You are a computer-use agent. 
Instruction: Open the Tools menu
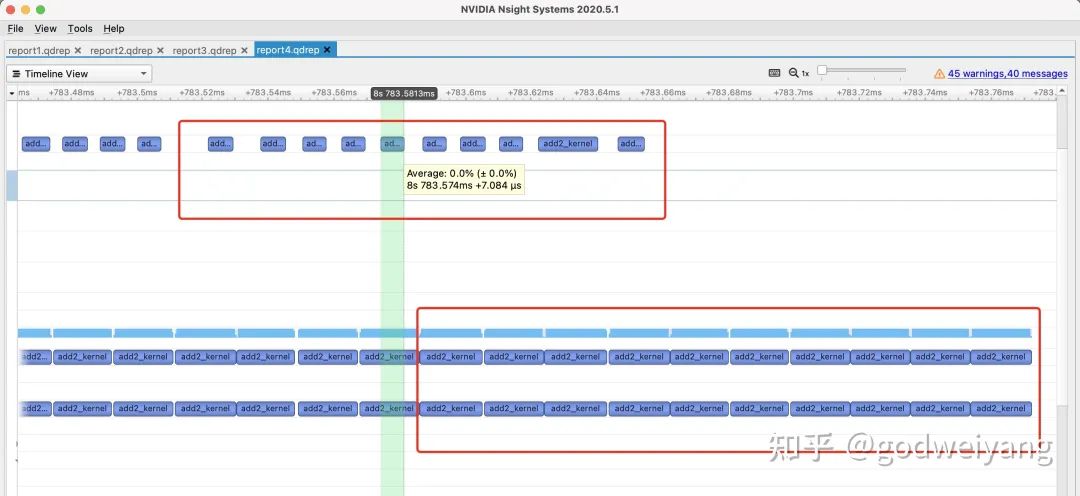point(80,28)
